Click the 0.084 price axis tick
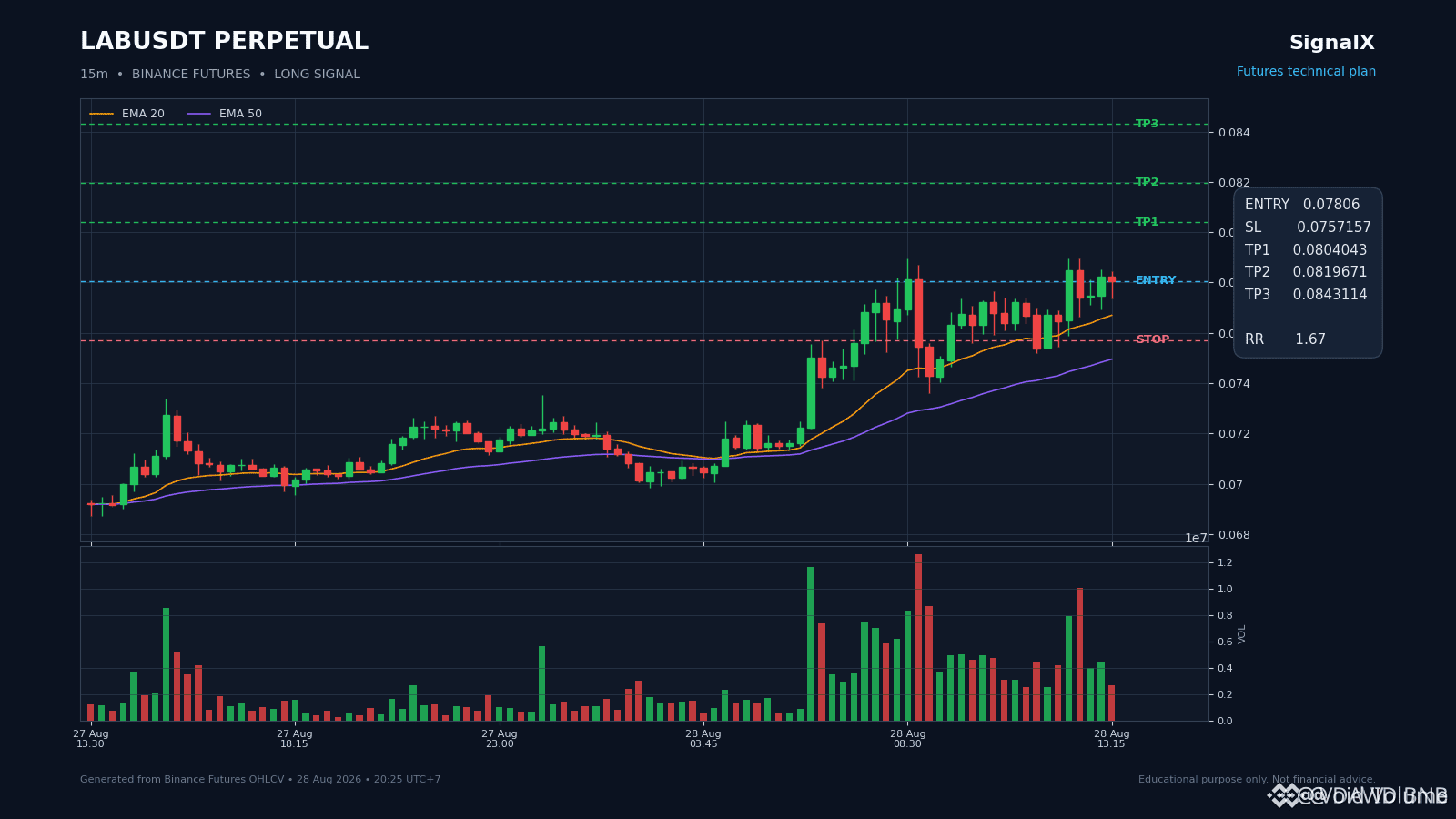 pos(1234,133)
